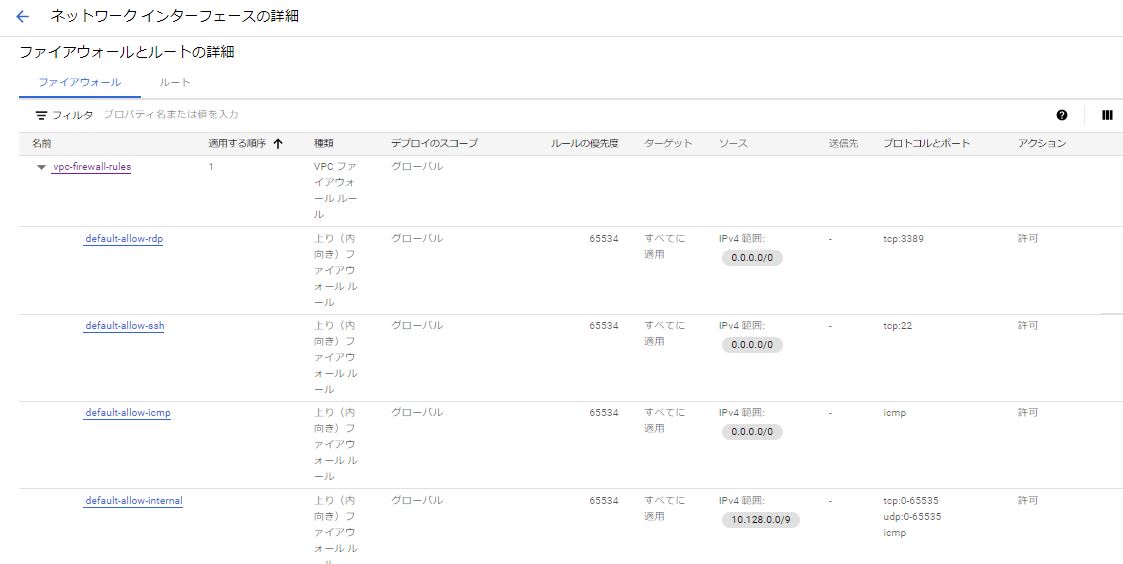The height and width of the screenshot is (564, 1123).
Task: Select the tcp:3389 protocol cell
Action: pos(903,239)
